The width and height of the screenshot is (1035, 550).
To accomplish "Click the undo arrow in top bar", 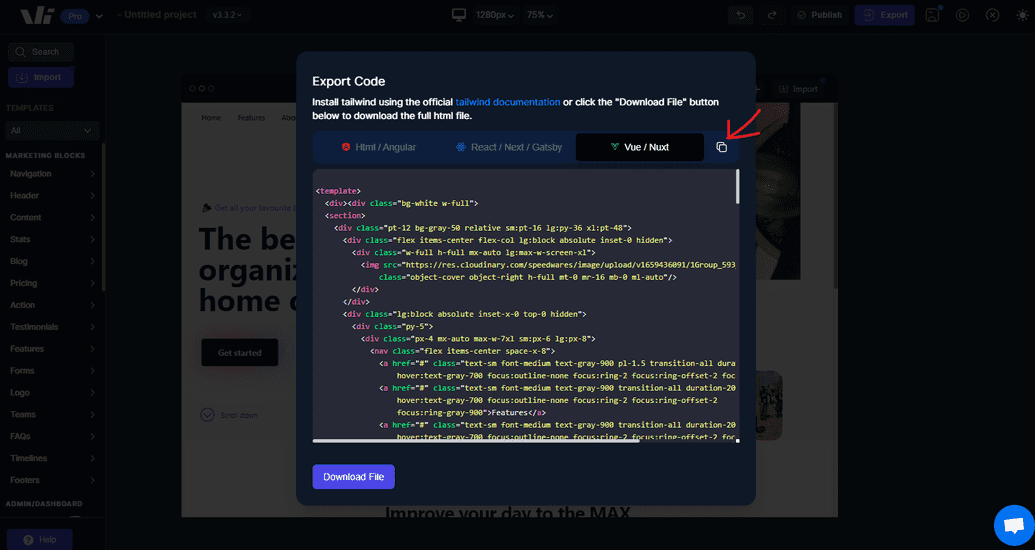I will [x=741, y=15].
